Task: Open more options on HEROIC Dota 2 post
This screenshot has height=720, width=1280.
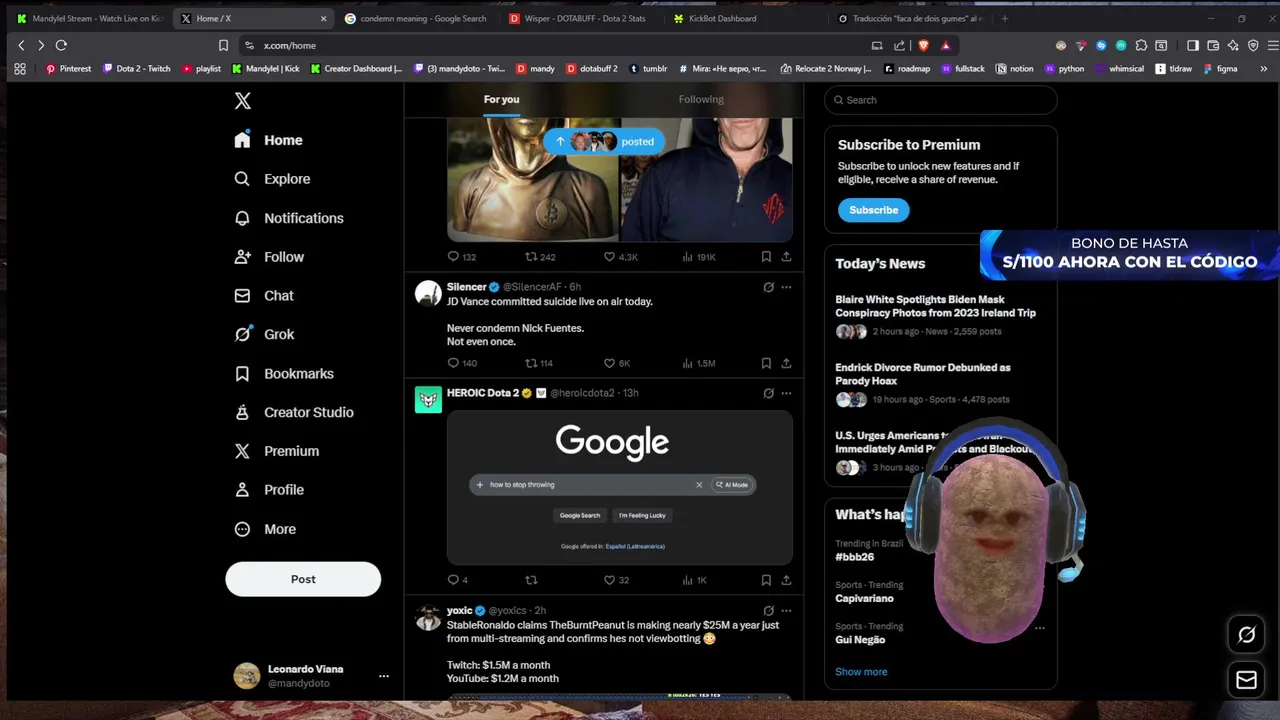Action: click(786, 393)
